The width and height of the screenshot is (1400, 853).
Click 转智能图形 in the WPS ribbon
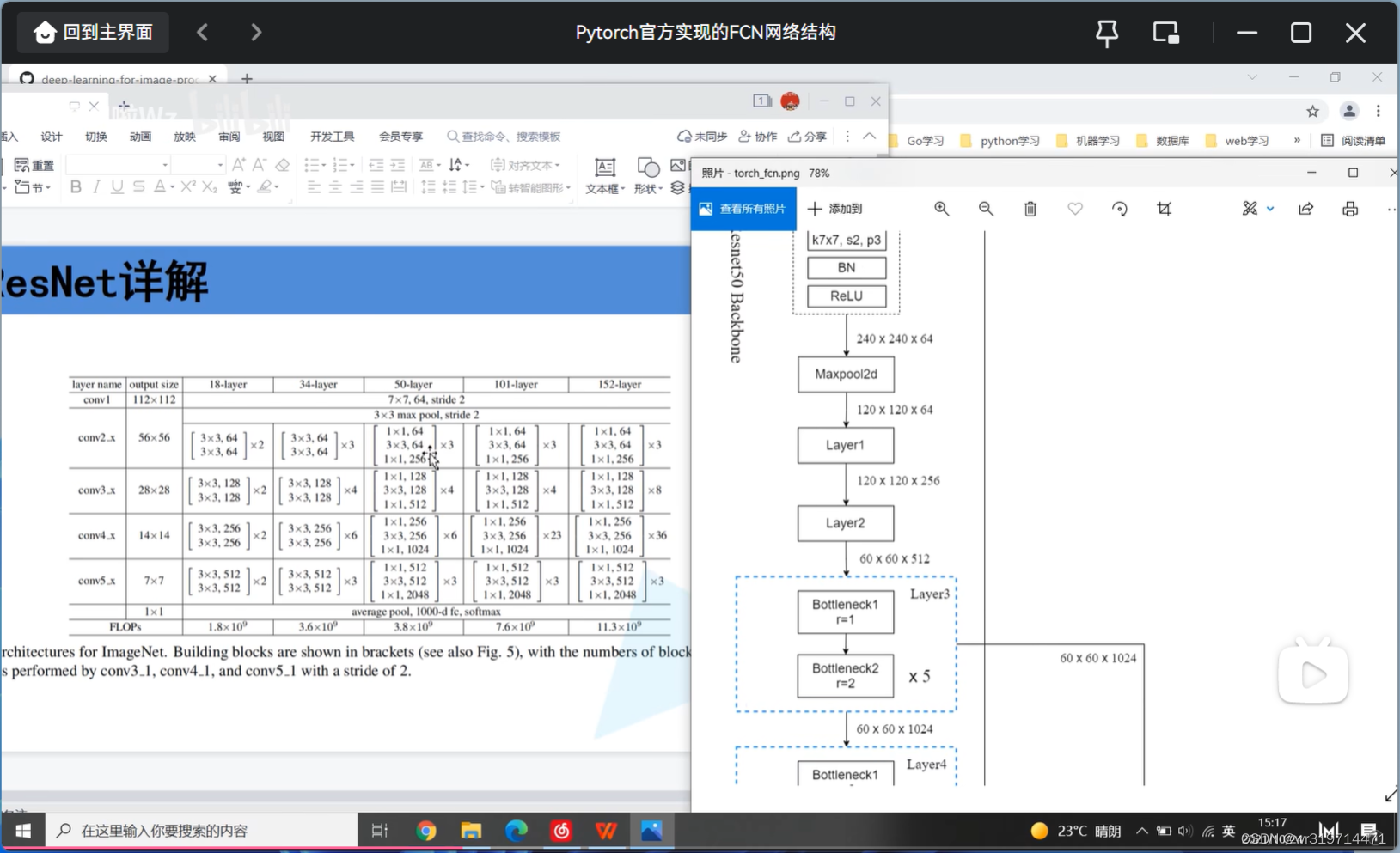tap(531, 187)
